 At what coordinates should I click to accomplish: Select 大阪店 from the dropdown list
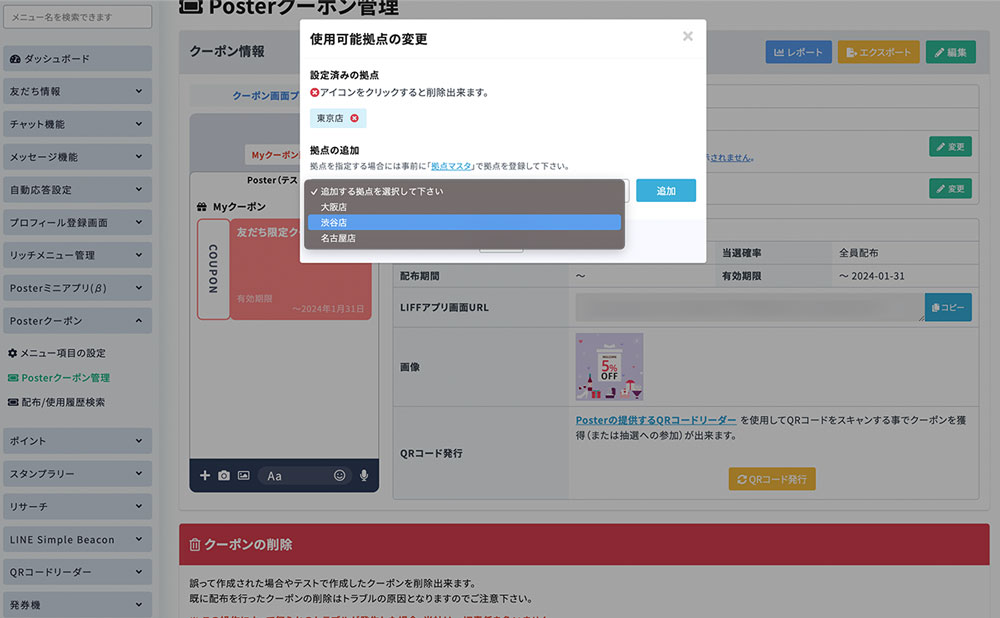464,207
